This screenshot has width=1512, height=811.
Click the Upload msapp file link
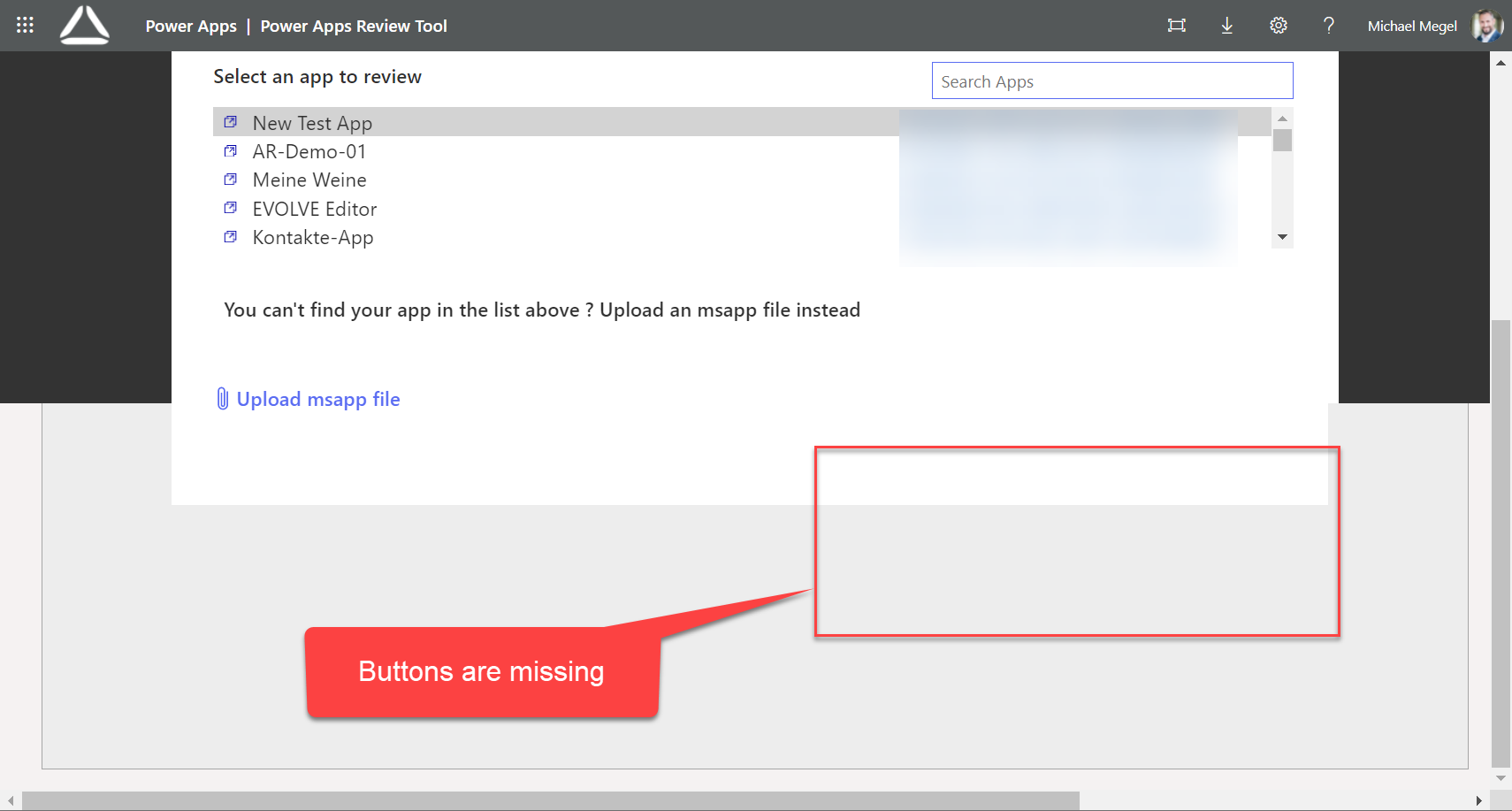click(x=317, y=399)
